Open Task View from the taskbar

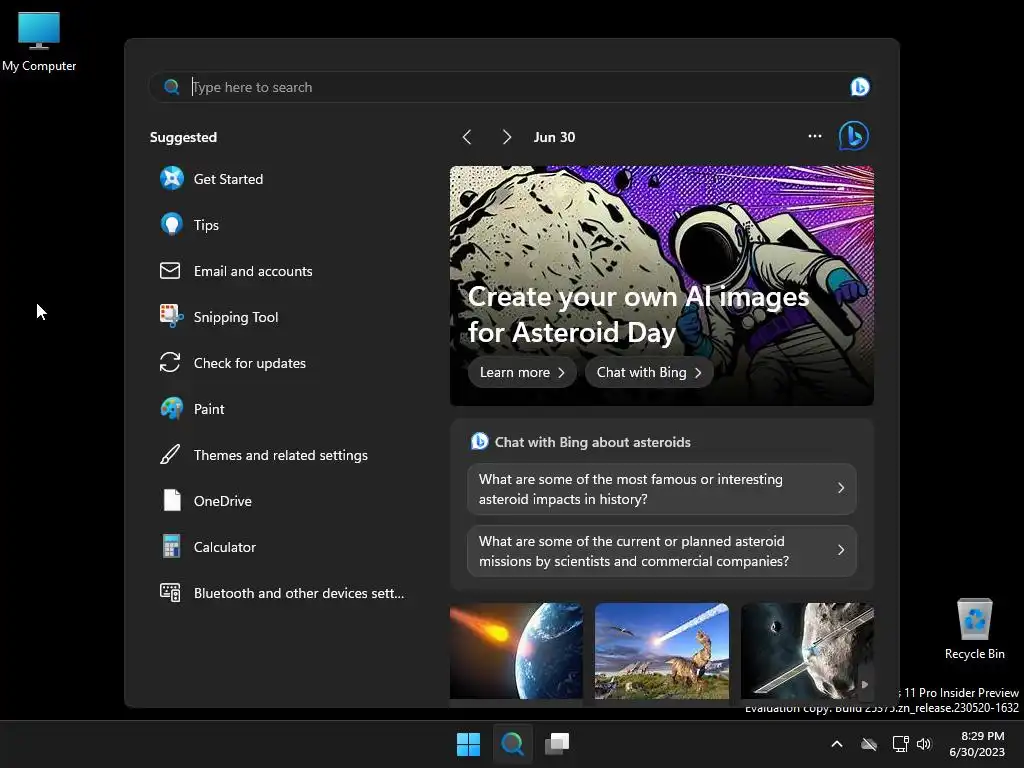point(557,744)
